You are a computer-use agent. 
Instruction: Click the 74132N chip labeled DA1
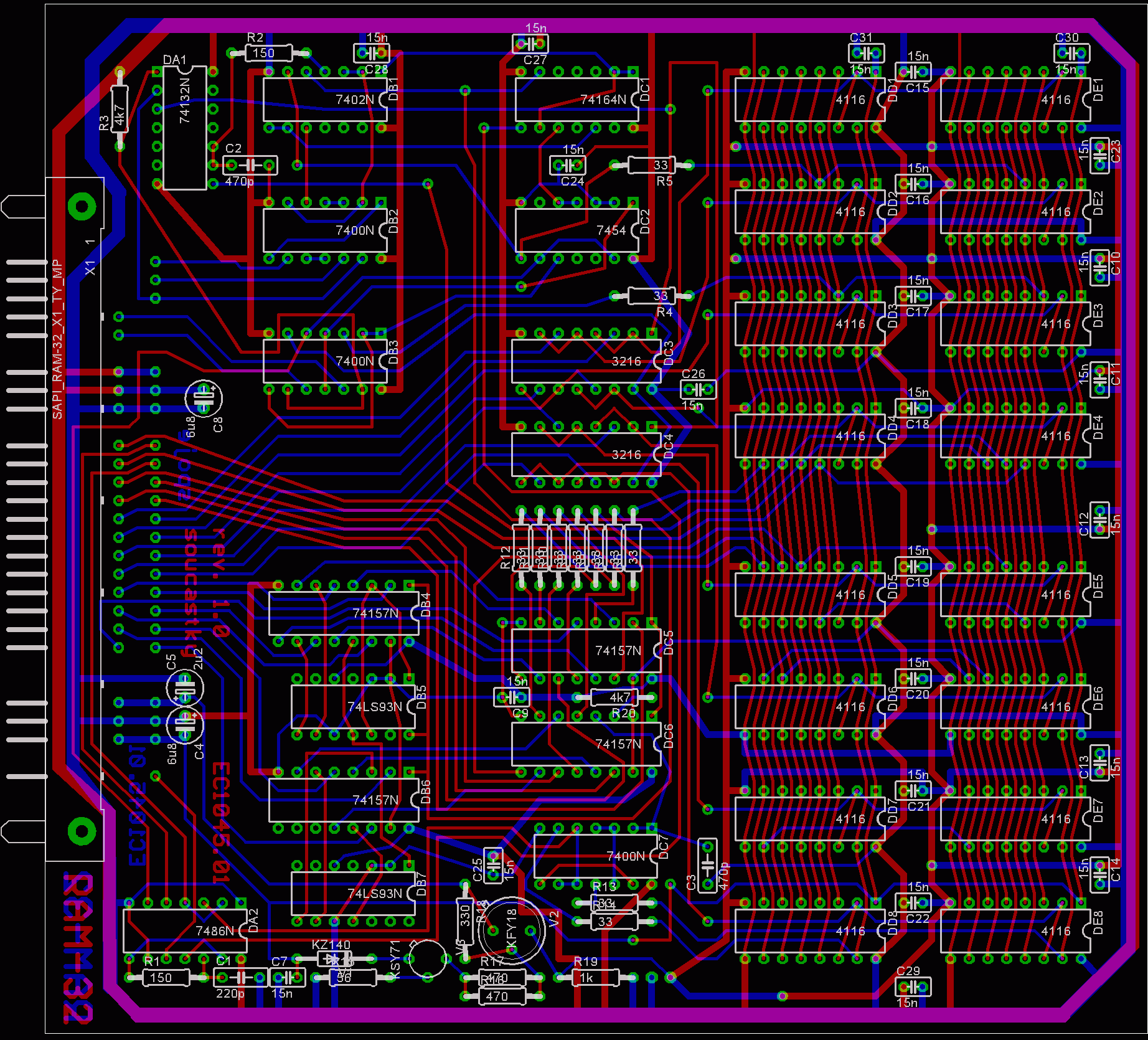[184, 128]
